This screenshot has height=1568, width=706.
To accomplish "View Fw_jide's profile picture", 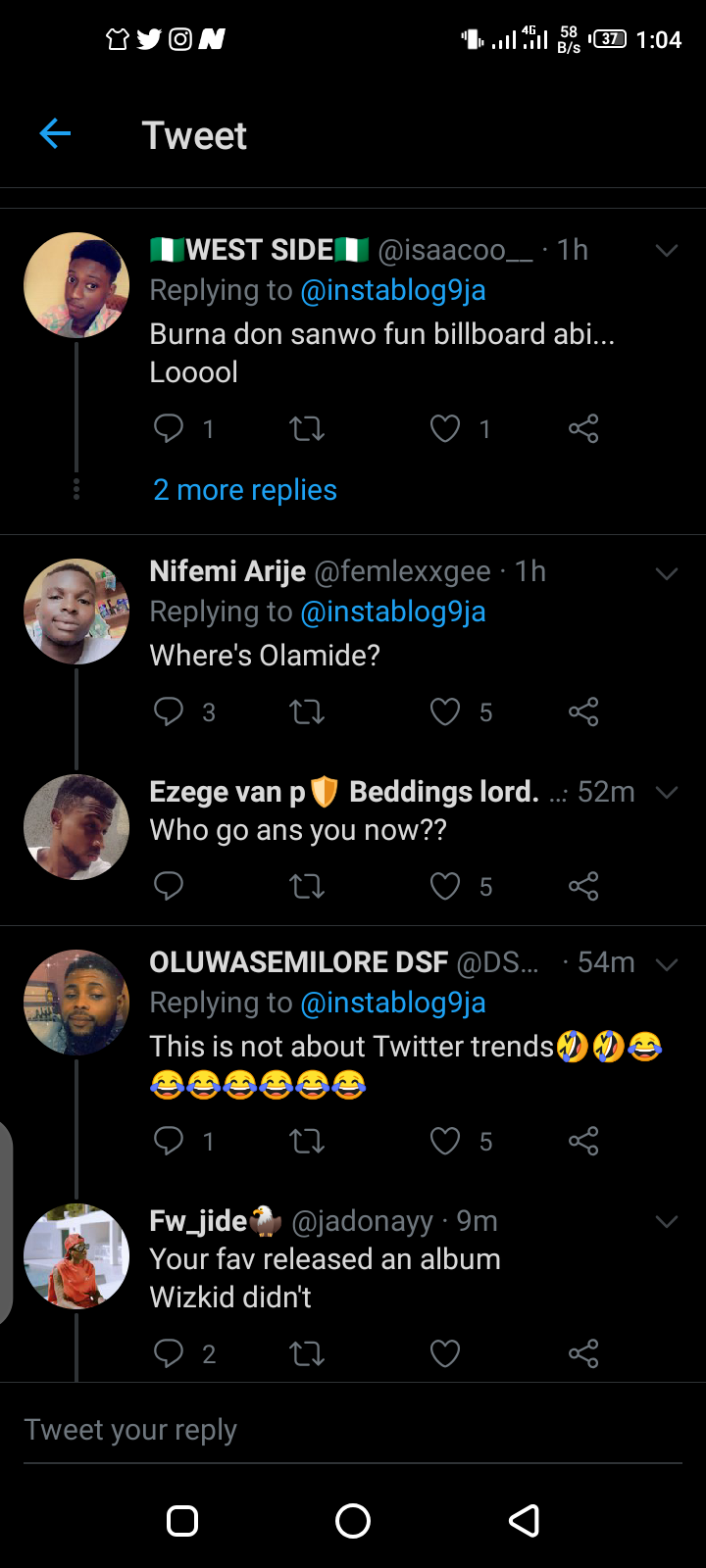I will 76,1256.
